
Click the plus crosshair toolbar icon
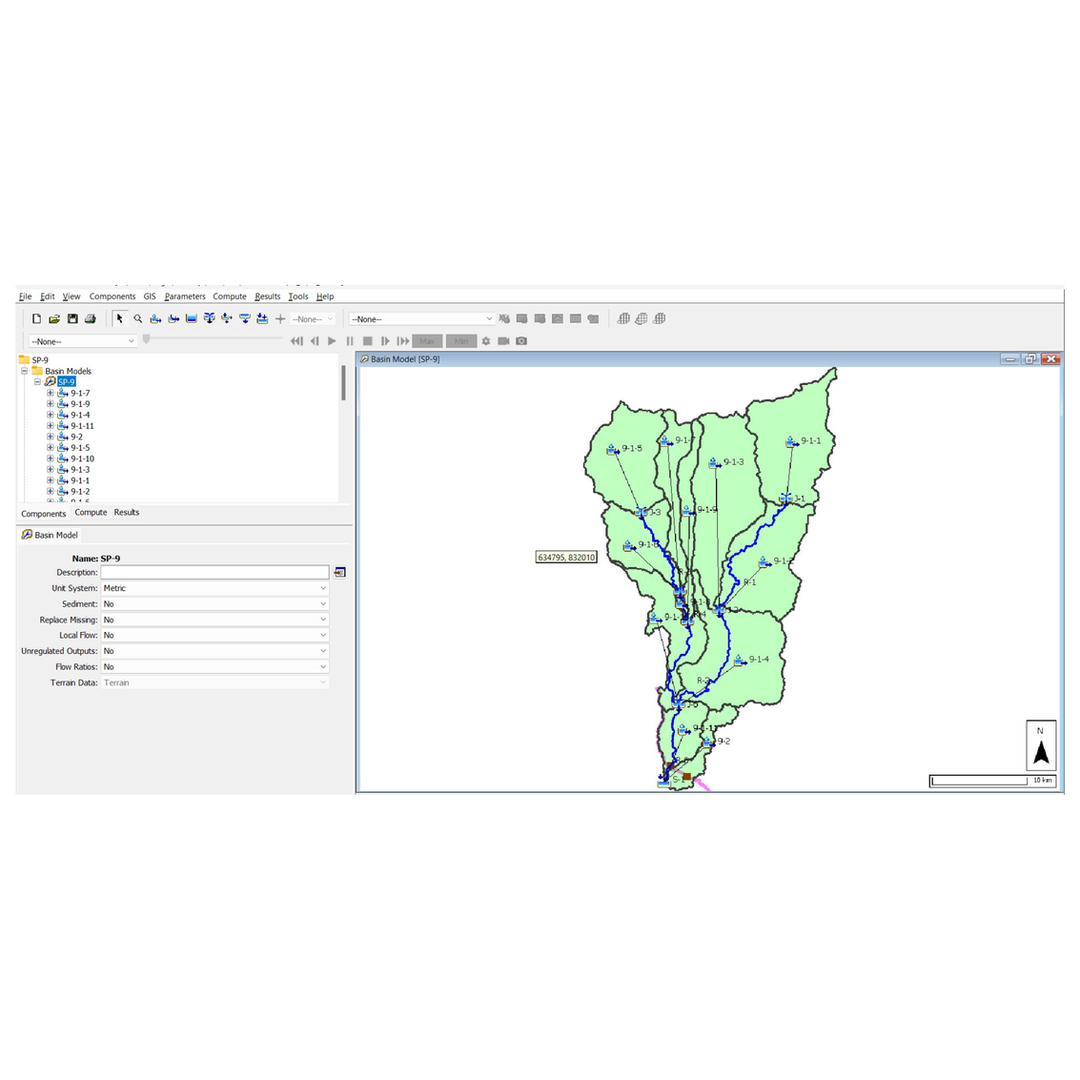280,319
